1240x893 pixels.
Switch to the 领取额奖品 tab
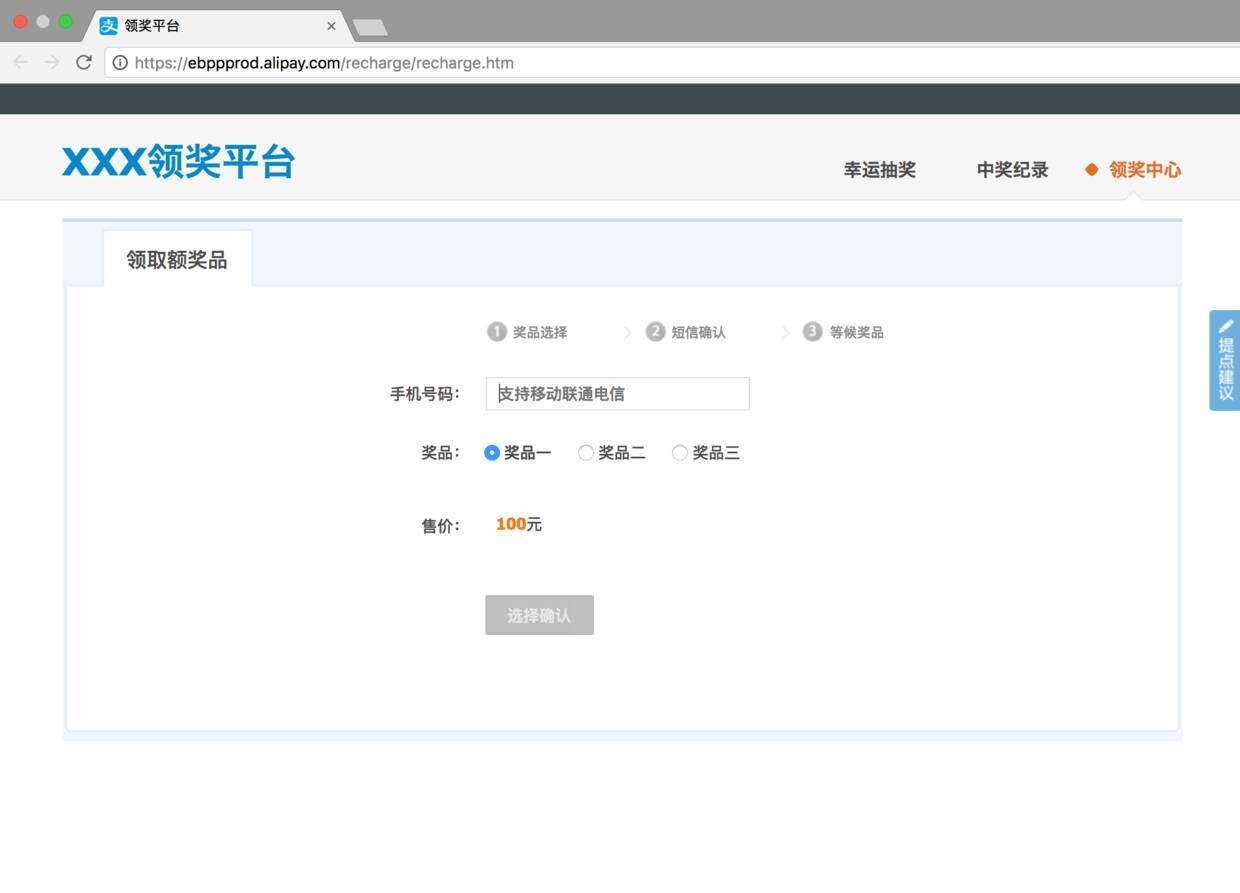(x=177, y=260)
